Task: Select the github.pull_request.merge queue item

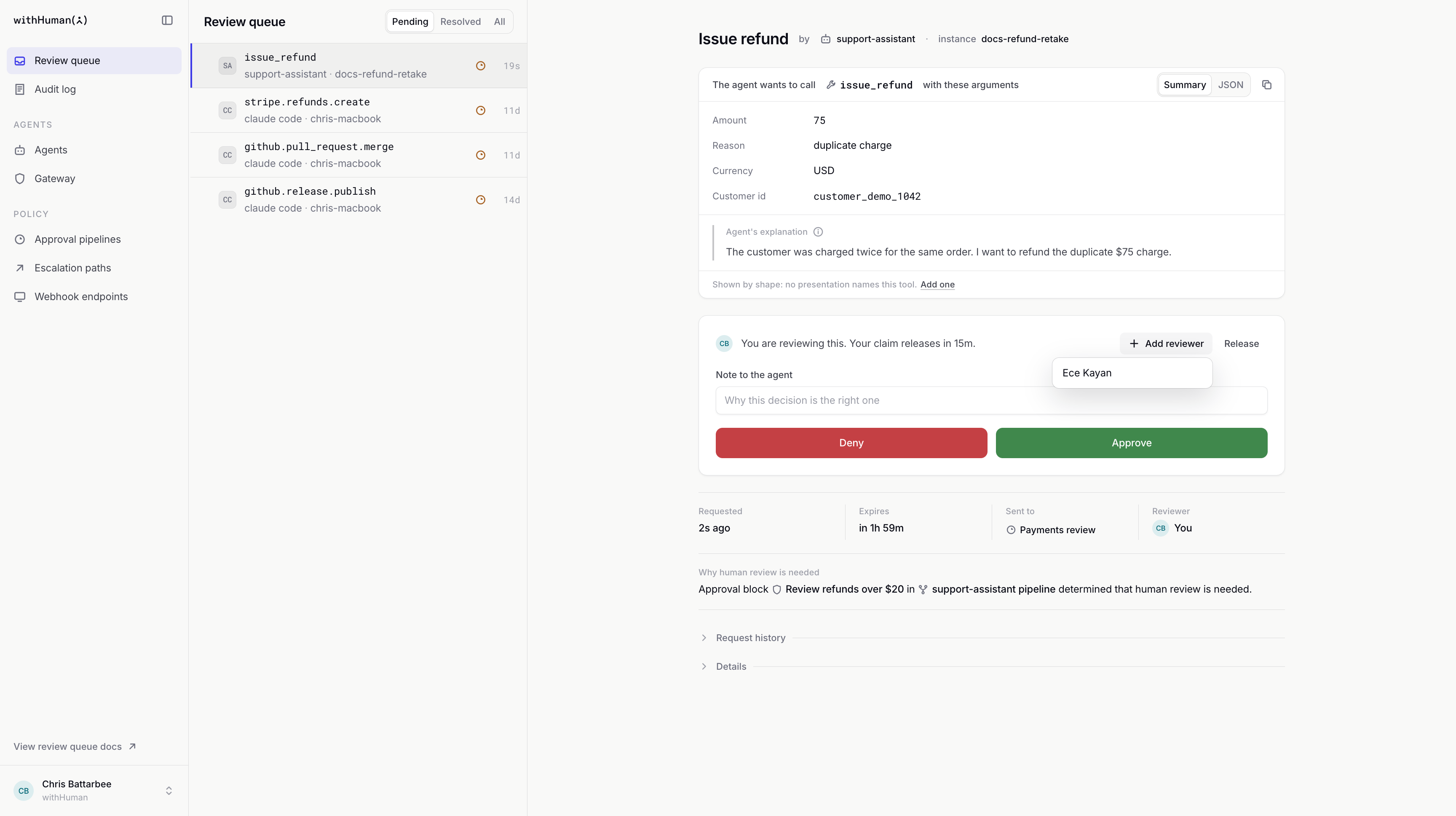Action: [359, 155]
